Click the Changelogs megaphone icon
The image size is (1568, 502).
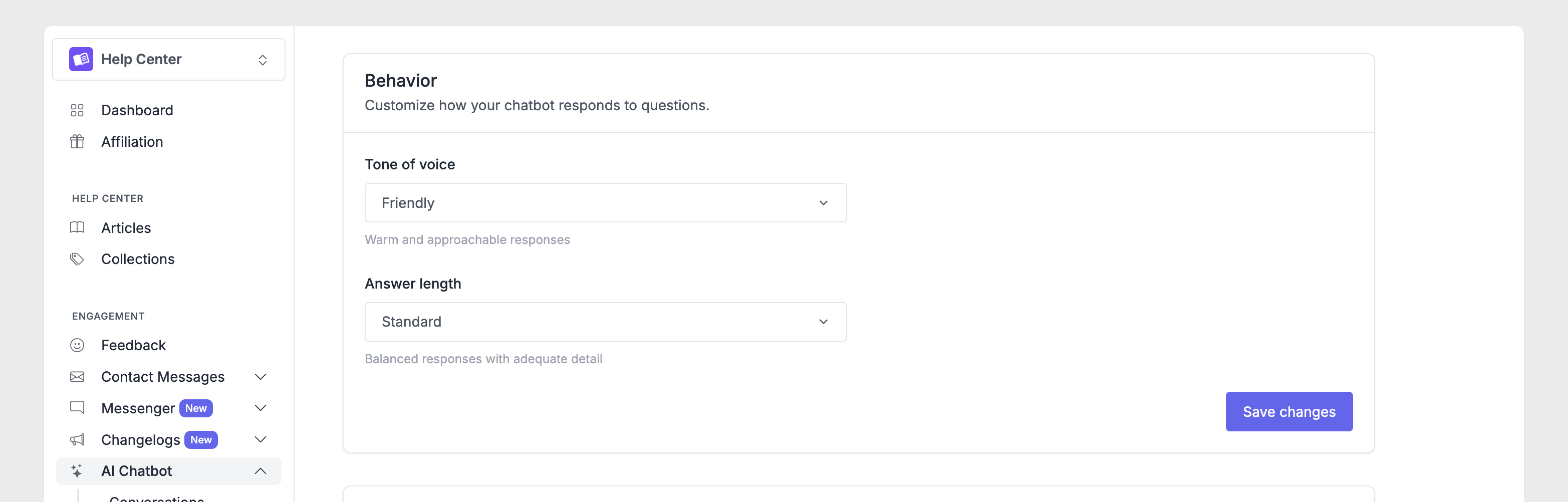(x=77, y=440)
